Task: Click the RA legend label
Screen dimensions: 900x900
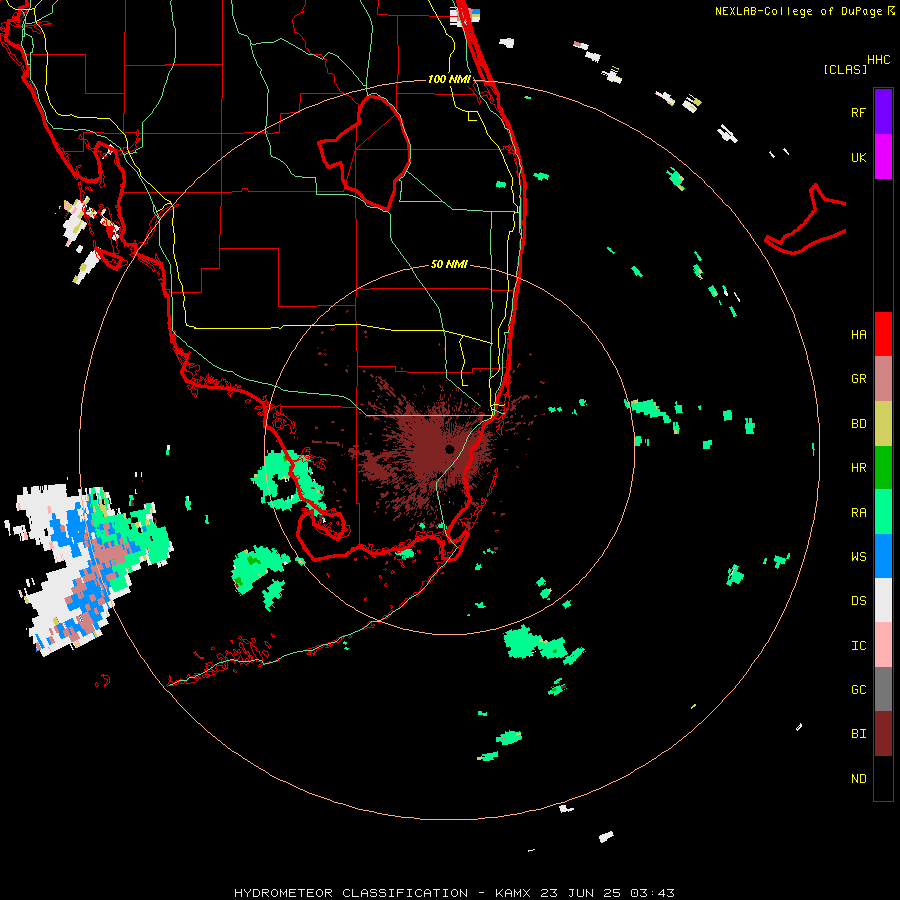Action: [858, 513]
